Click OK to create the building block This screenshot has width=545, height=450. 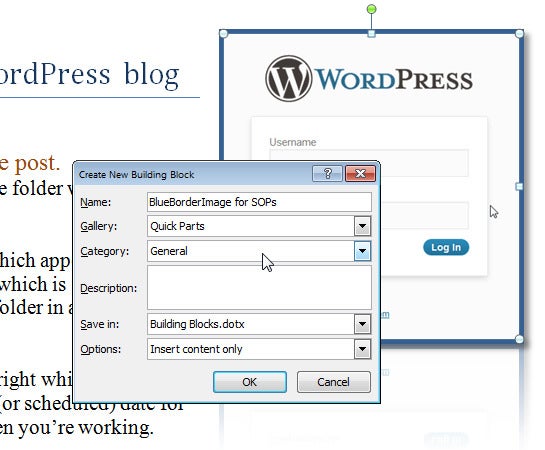pyautogui.click(x=250, y=382)
